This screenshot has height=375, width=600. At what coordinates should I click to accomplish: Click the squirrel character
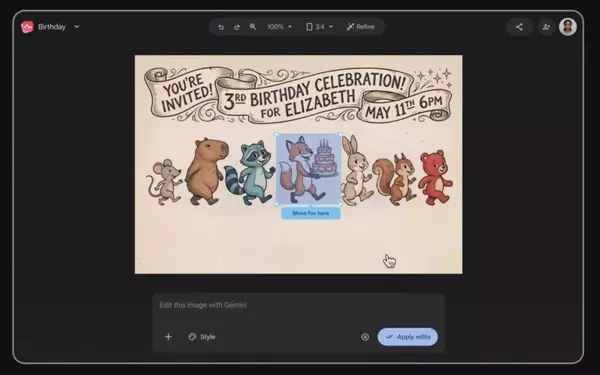pos(394,179)
